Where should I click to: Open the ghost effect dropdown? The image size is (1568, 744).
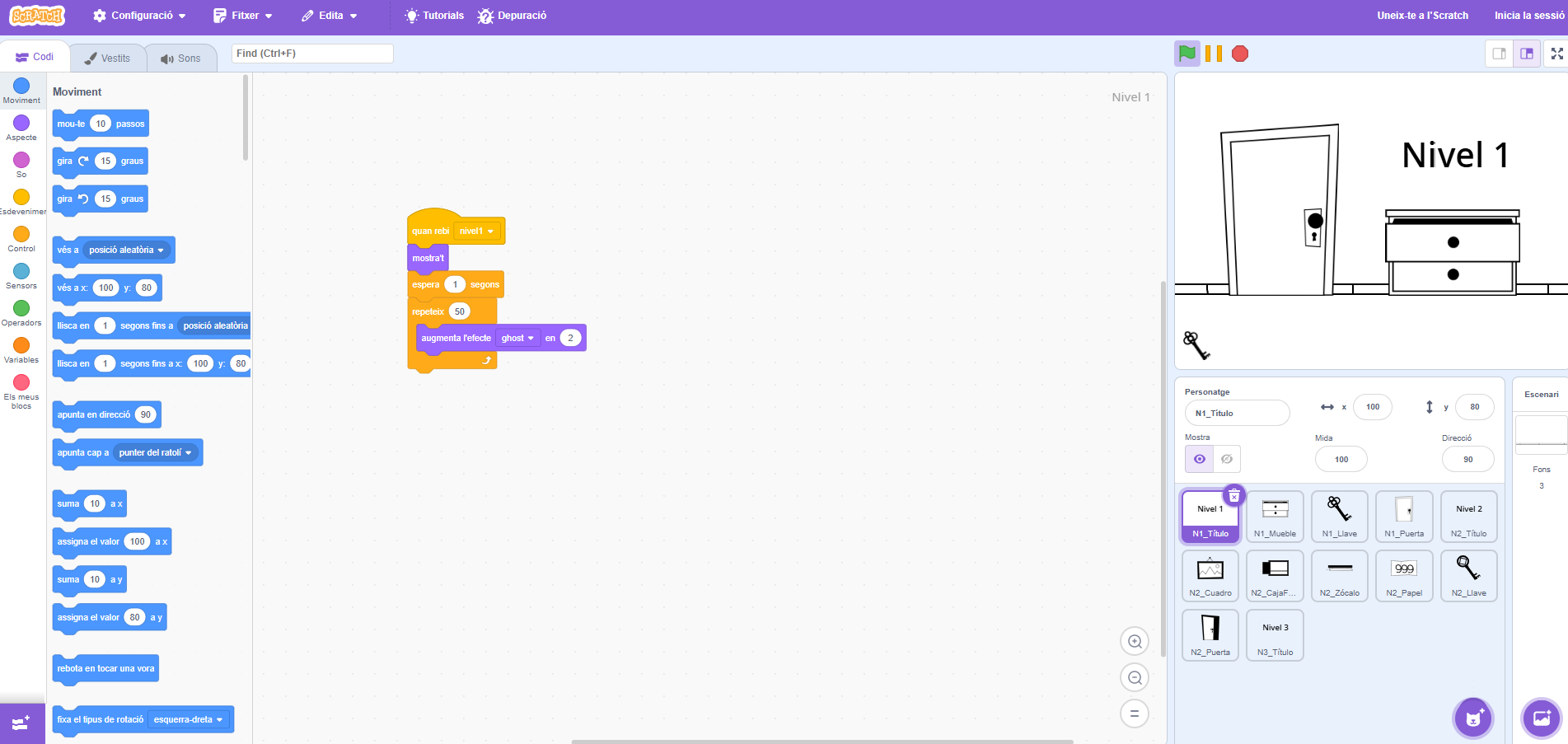tap(517, 338)
